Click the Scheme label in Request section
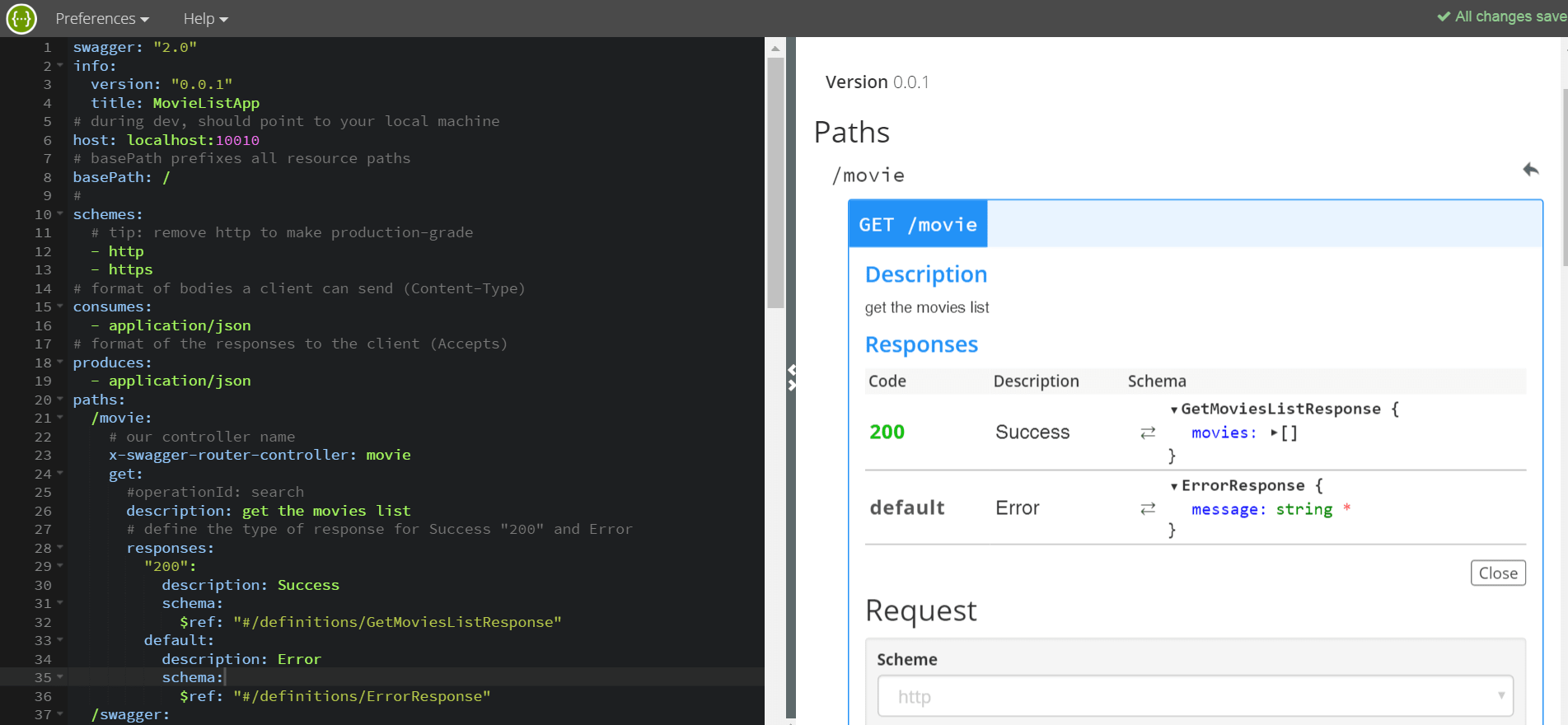The height and width of the screenshot is (725, 1568). pos(907,659)
